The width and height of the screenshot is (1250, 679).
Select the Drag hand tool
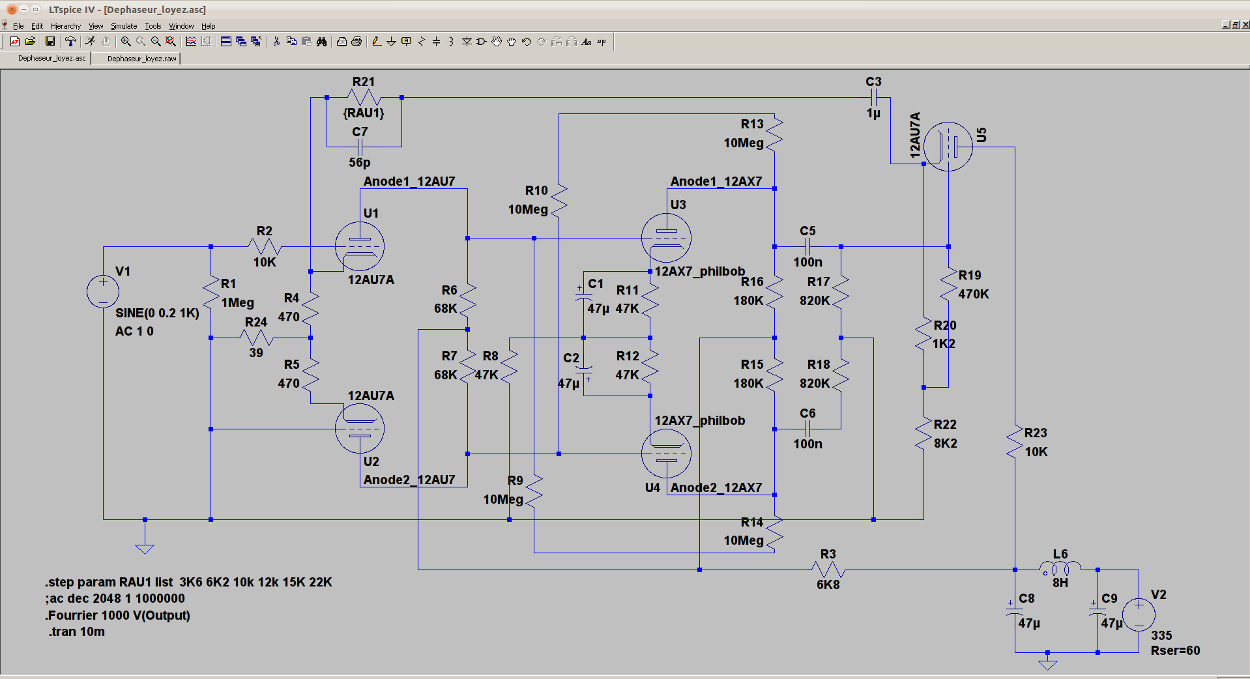click(511, 41)
